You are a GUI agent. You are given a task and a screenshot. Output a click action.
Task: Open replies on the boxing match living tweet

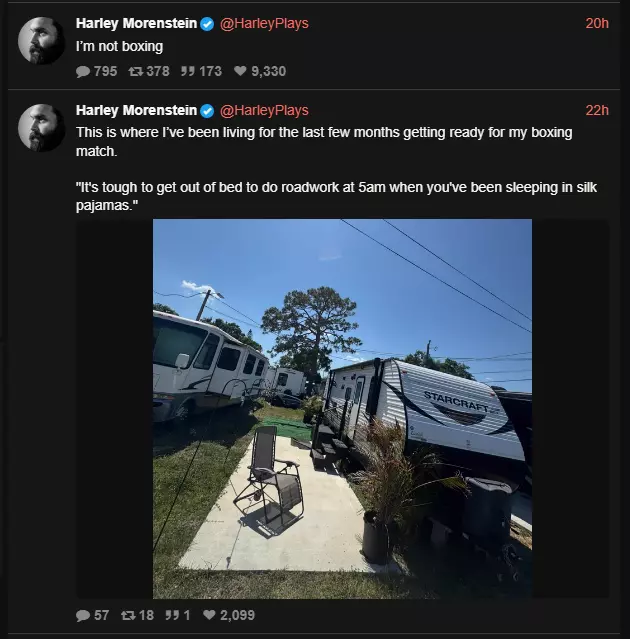pos(93,615)
